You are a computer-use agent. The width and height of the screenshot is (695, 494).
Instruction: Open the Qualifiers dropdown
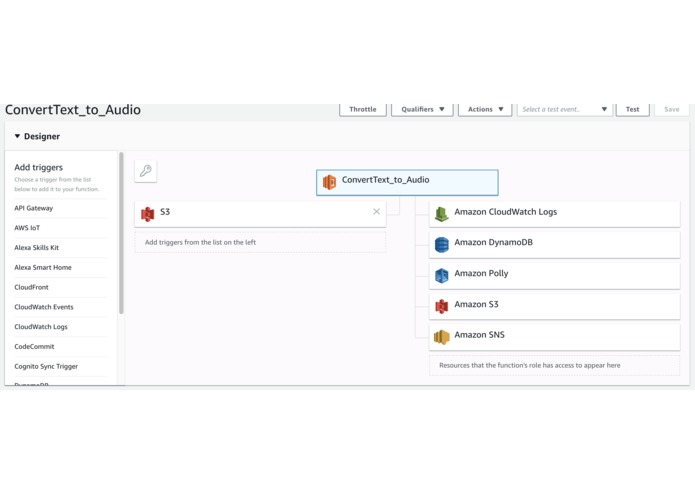coord(422,109)
